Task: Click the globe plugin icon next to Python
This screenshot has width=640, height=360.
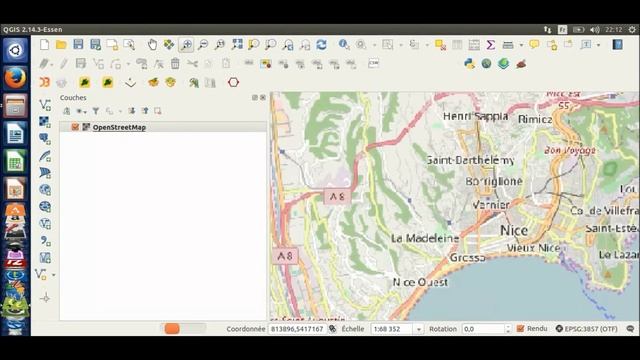Action: coord(486,64)
